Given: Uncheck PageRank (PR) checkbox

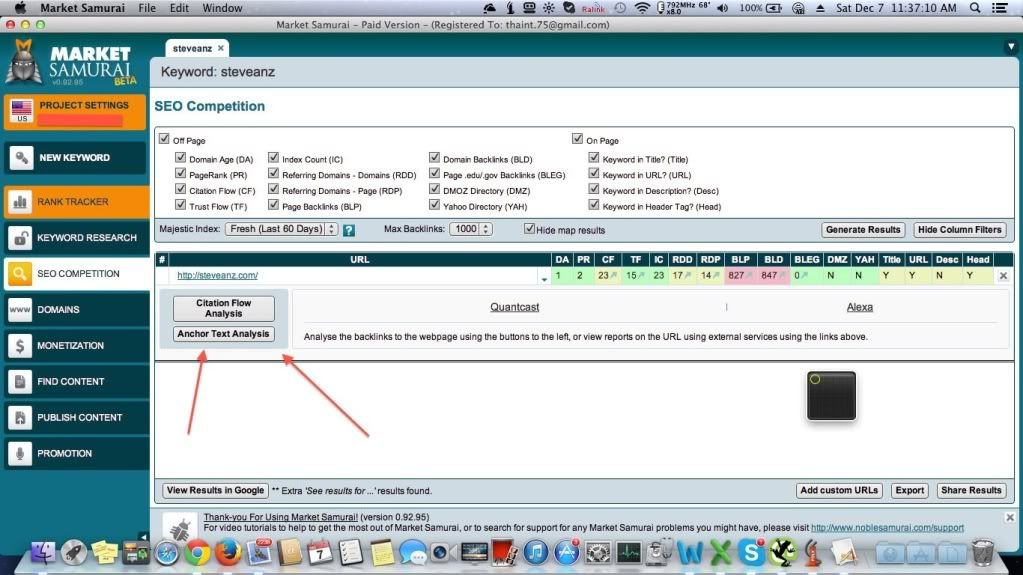Looking at the screenshot, I should click(180, 173).
